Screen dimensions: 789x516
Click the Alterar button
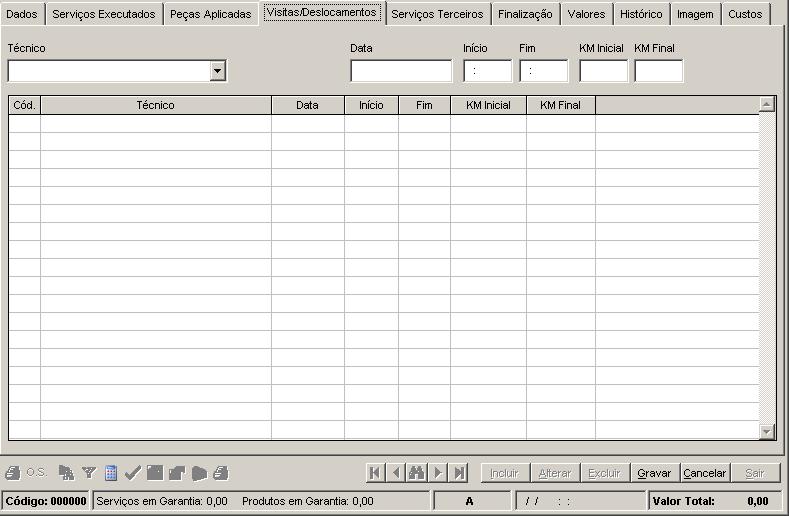555,473
